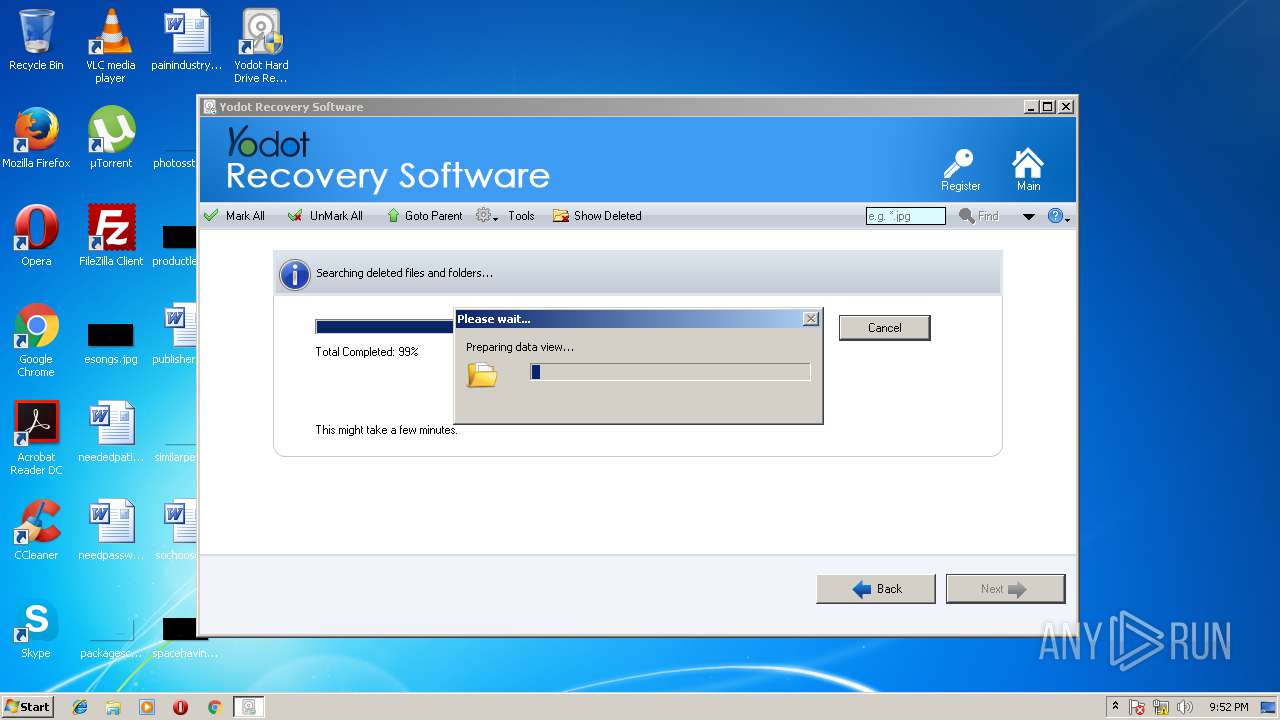1280x720 pixels.
Task: Open Recycle Bin on desktop
Action: click(x=36, y=40)
